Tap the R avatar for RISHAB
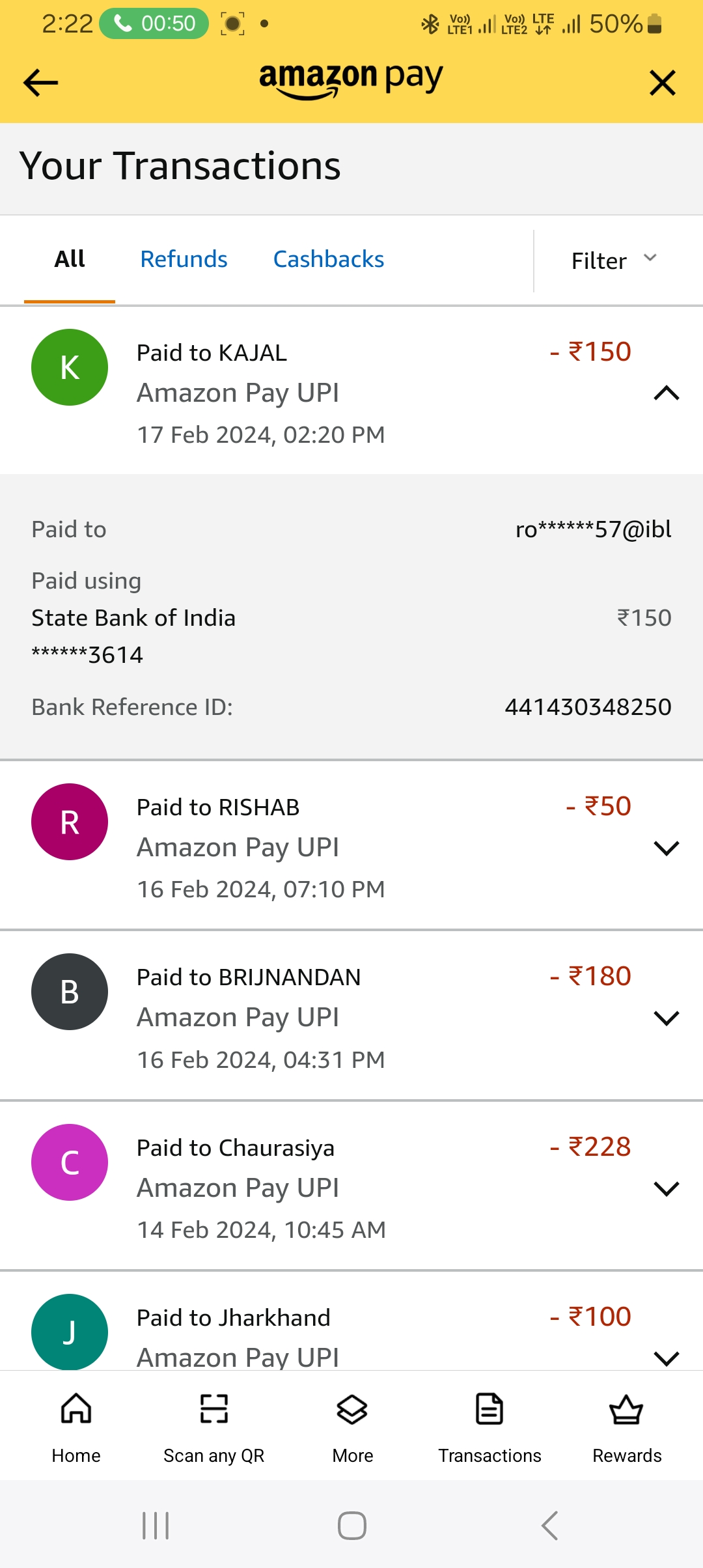 tap(70, 822)
